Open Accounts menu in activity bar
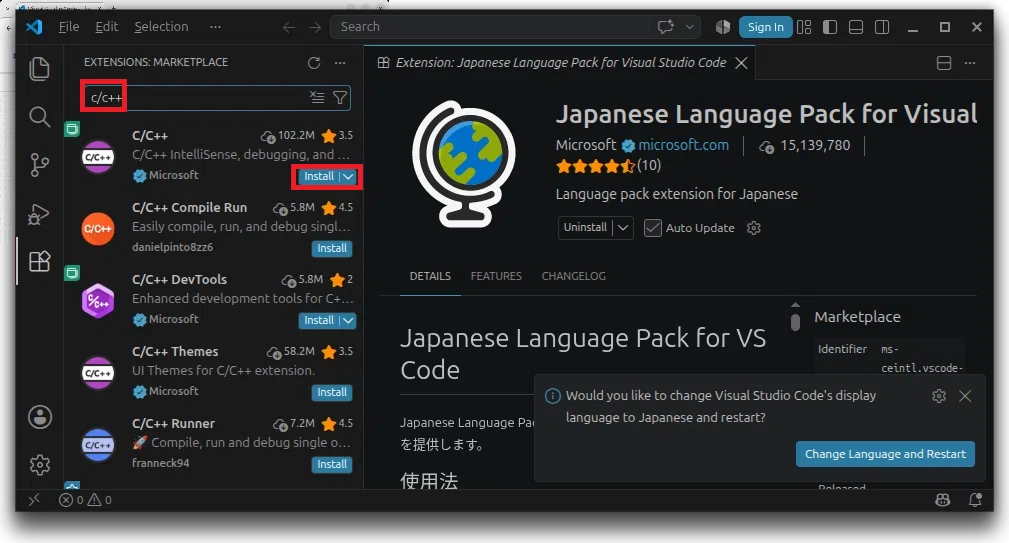The image size is (1009, 543). 40,417
